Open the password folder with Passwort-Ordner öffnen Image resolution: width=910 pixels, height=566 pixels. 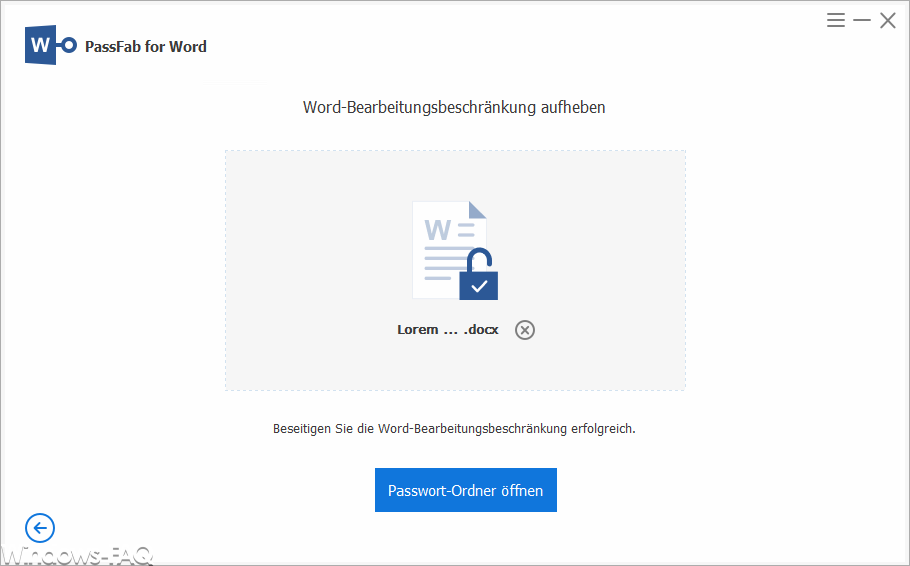pos(465,490)
